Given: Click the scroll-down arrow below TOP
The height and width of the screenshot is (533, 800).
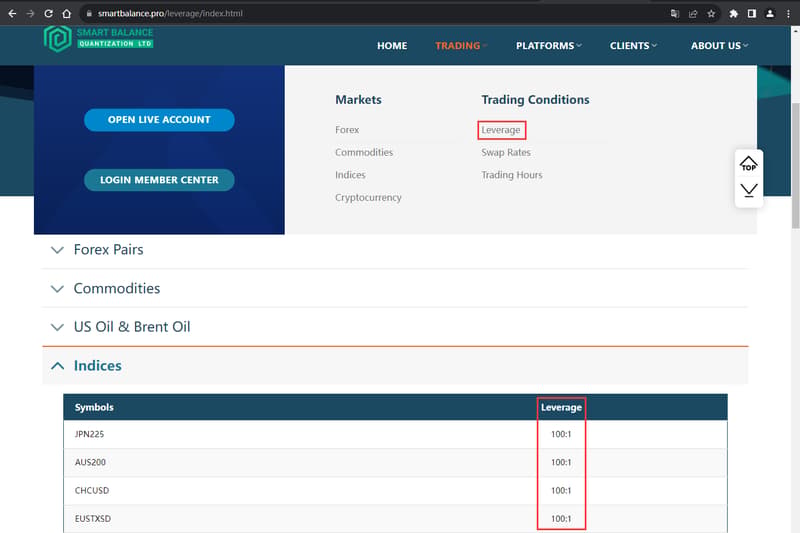Looking at the screenshot, I should 748,190.
